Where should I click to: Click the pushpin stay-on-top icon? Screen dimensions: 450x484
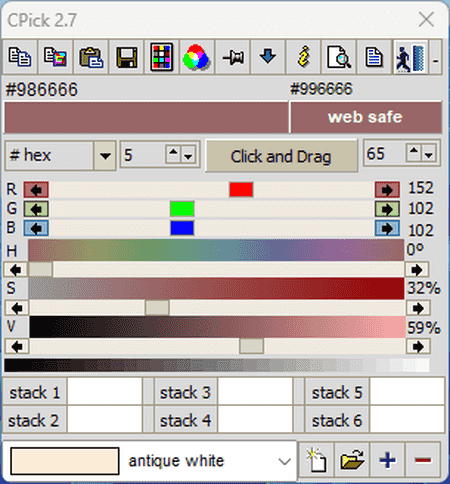click(233, 57)
